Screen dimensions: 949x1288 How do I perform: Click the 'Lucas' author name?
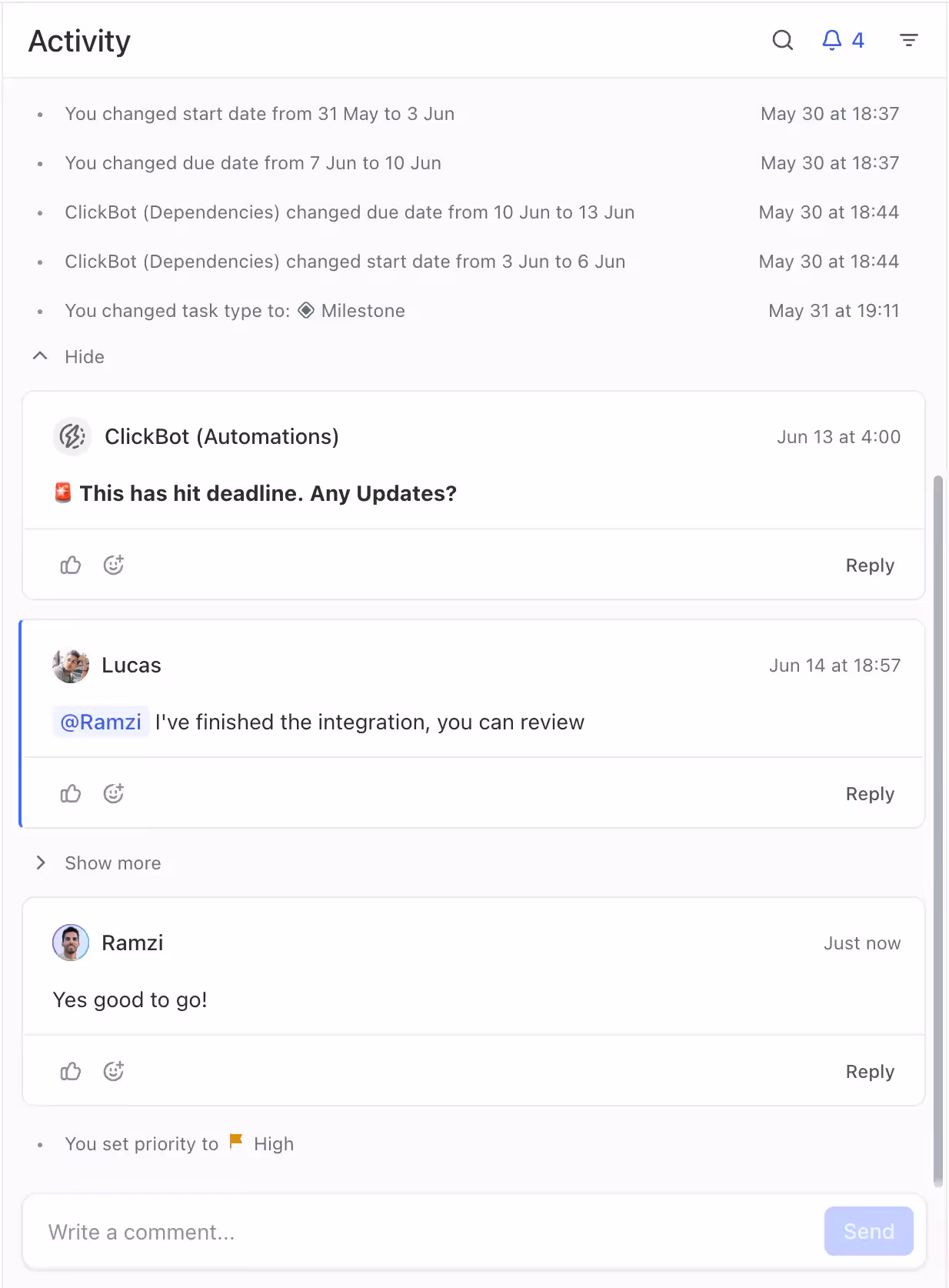[132, 666]
